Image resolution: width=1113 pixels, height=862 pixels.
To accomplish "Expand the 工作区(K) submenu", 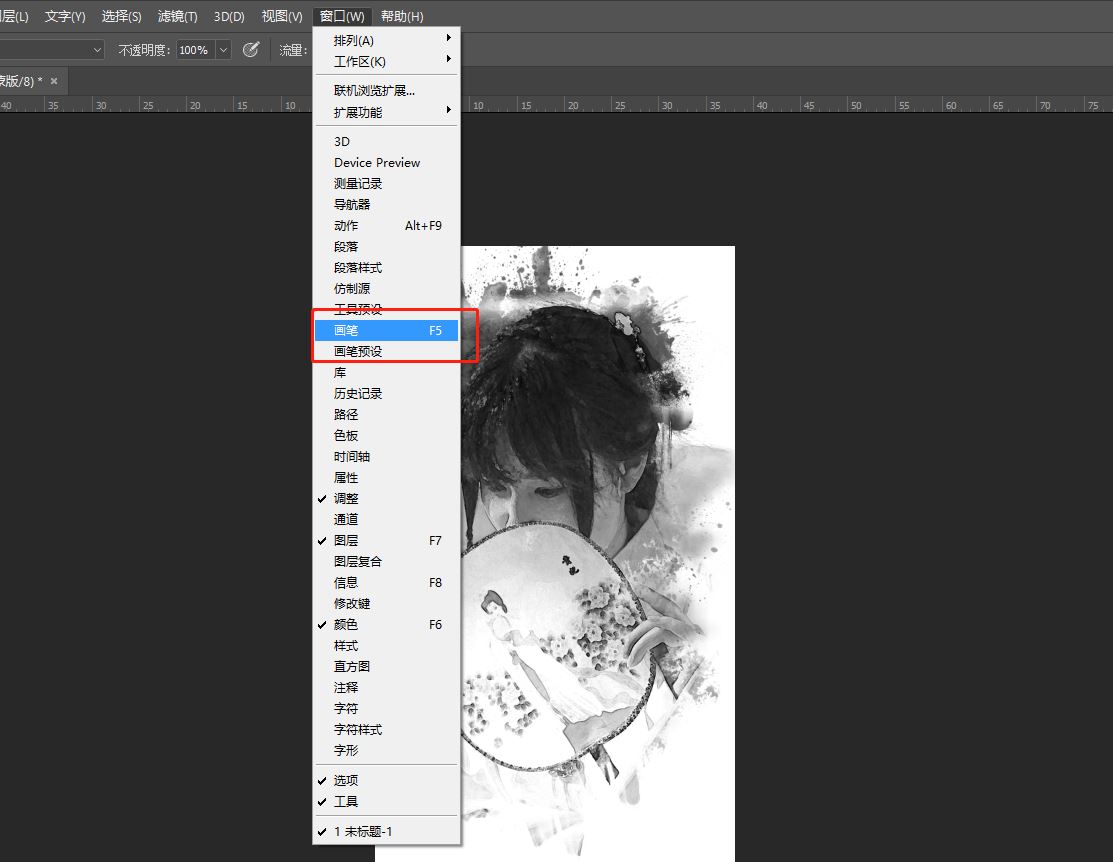I will tap(386, 61).
